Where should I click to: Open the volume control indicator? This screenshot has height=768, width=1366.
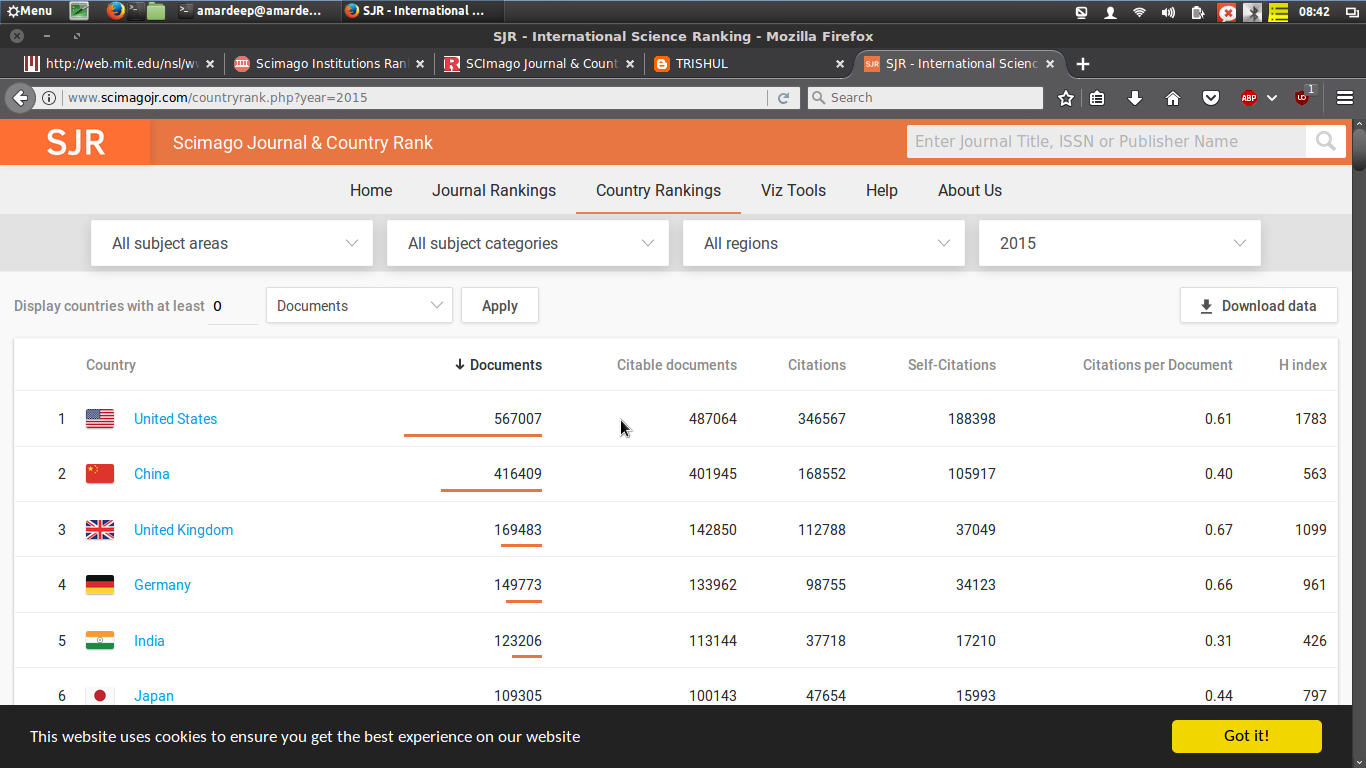(x=1168, y=12)
